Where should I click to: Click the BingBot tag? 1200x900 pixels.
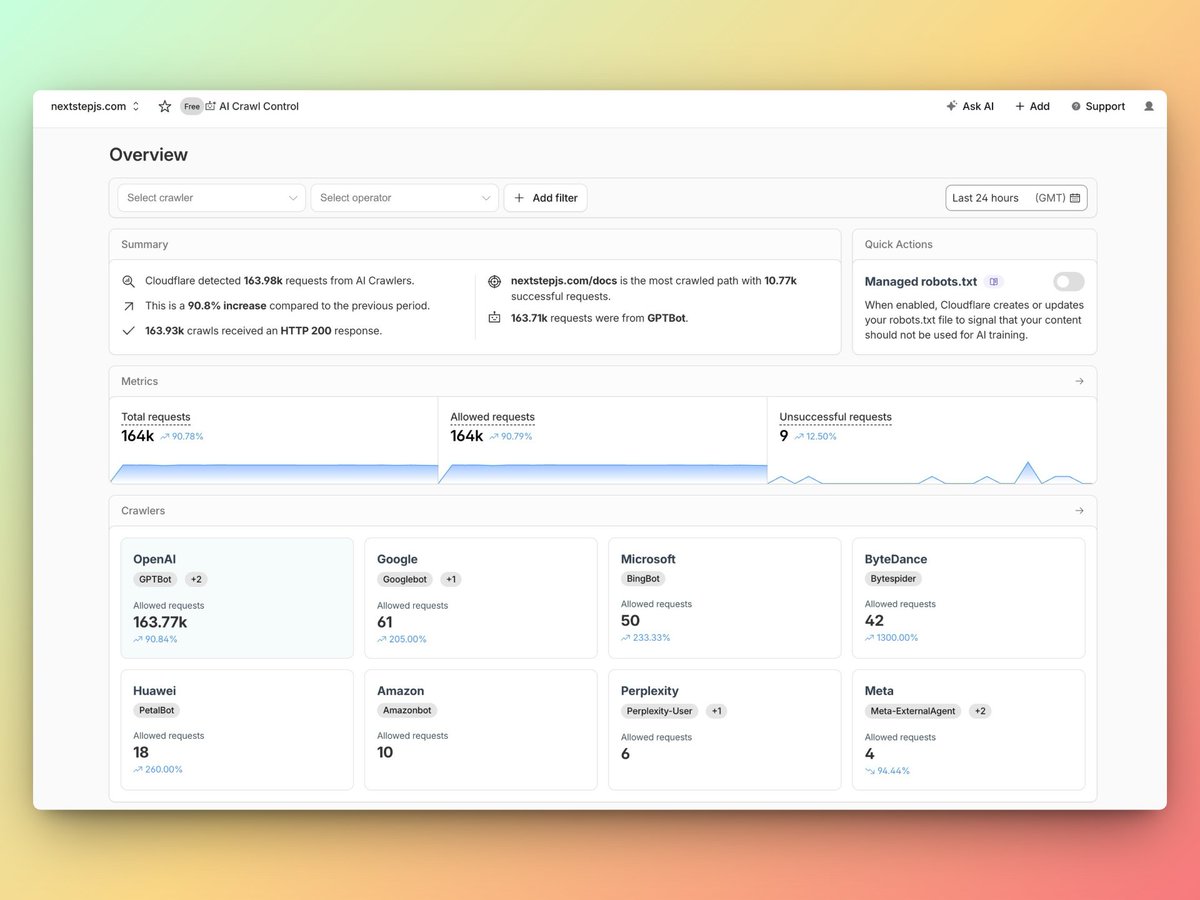643,578
